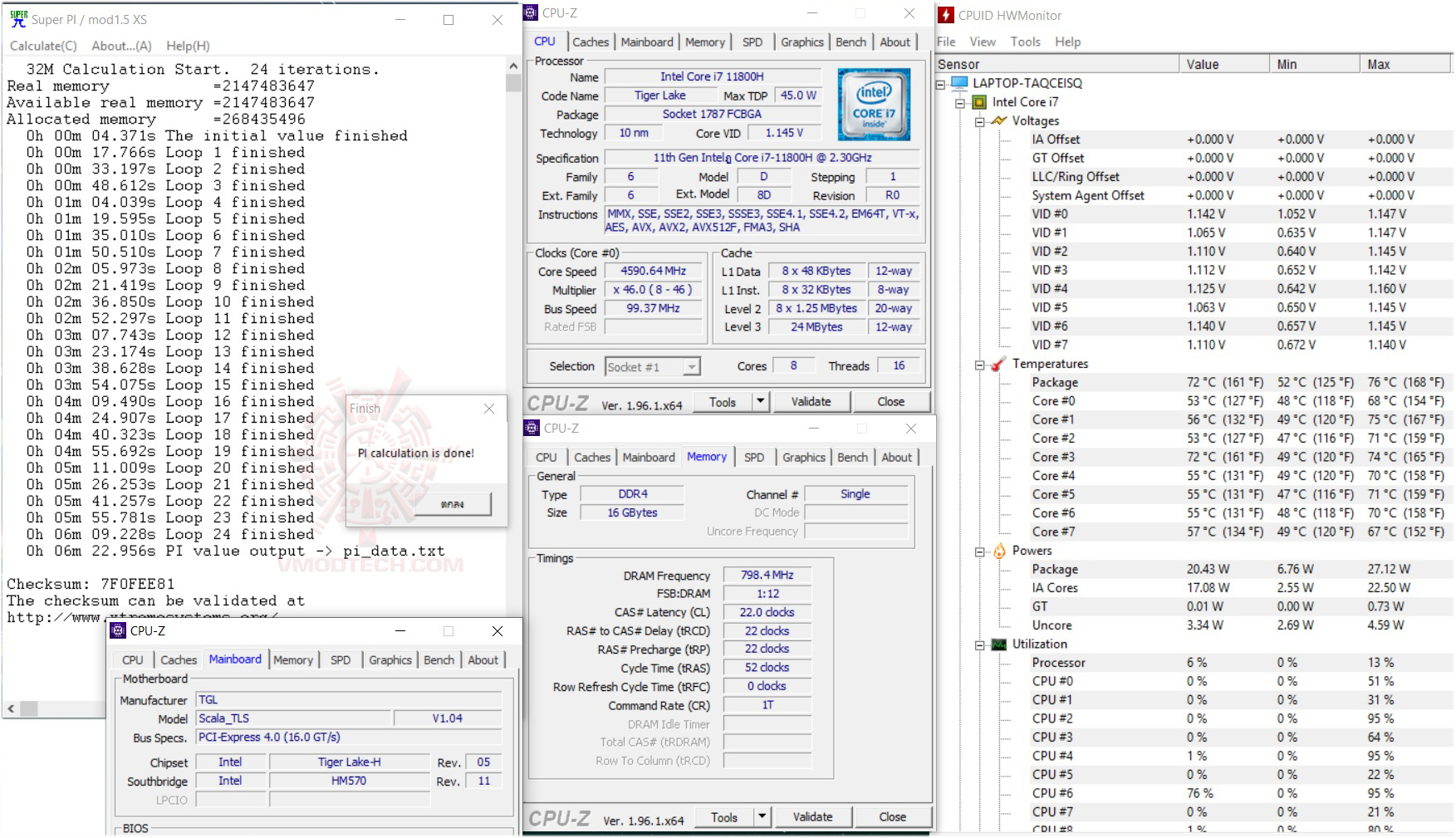Switch to SPD tab in CPU-Z Processor window

point(753,42)
